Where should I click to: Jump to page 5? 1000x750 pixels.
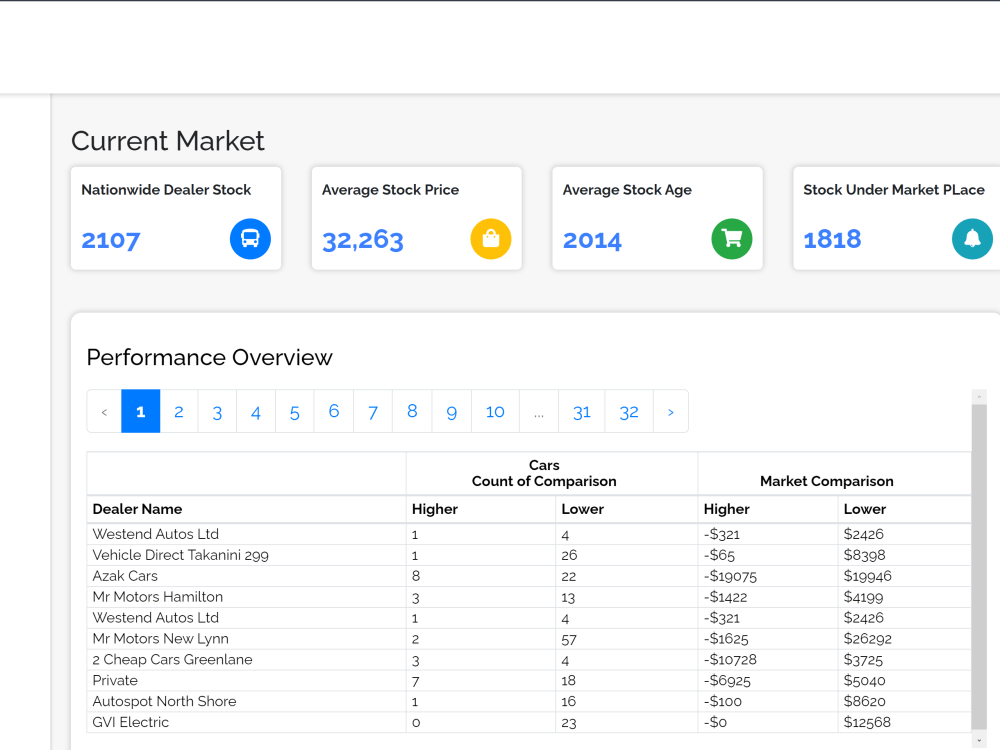295,412
